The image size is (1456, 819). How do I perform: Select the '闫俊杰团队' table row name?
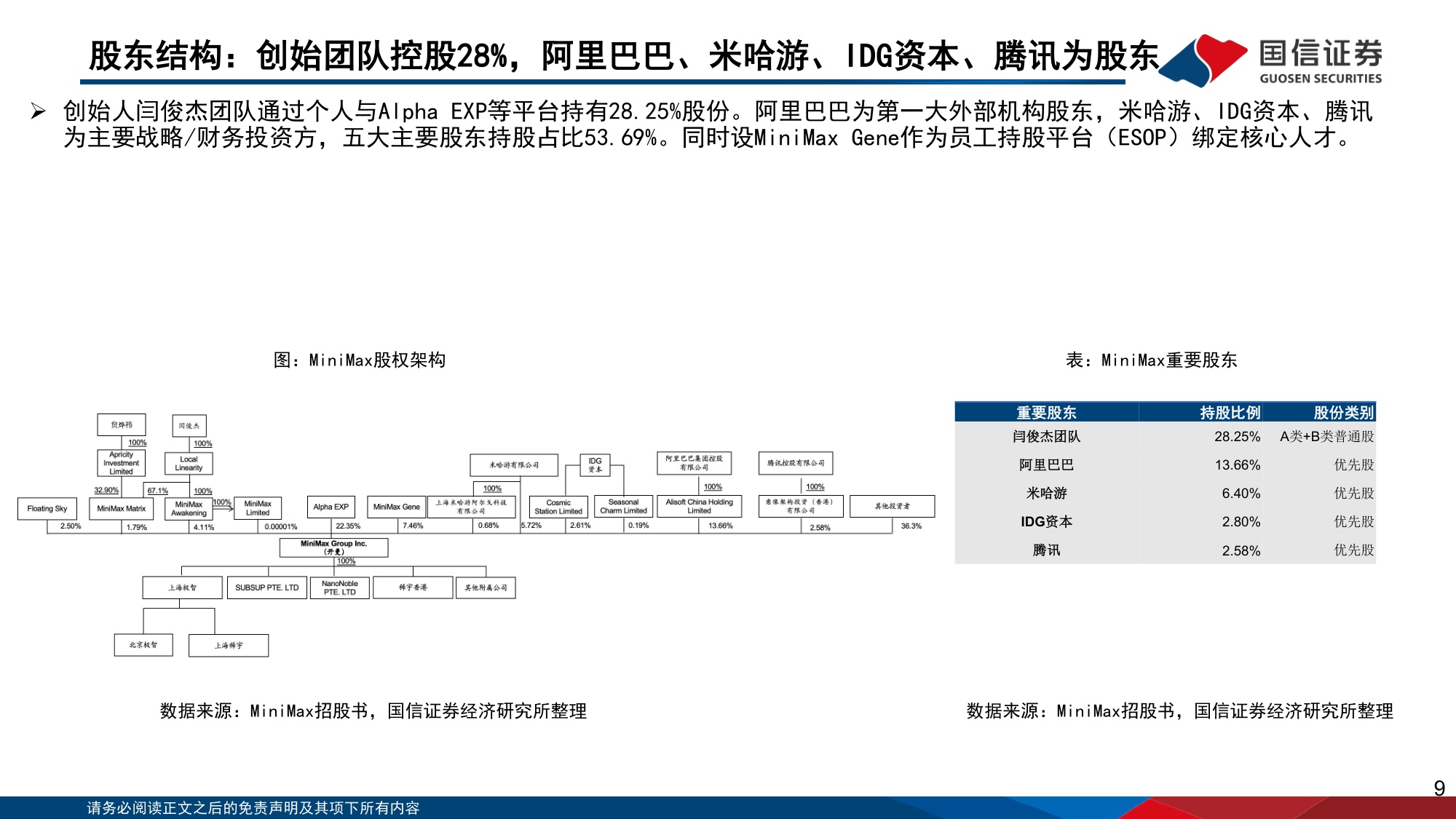point(1046,437)
